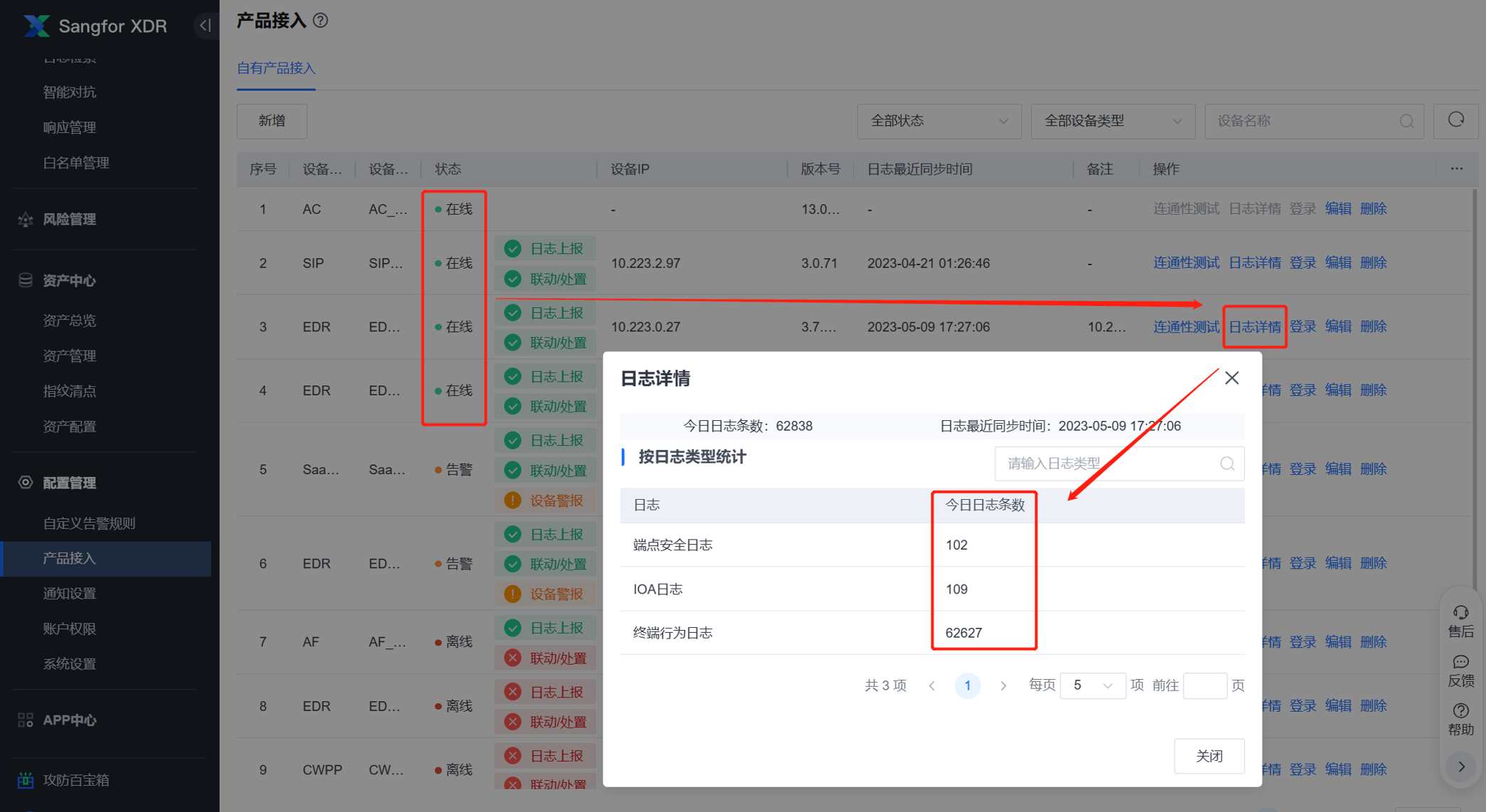Open the 全部状态 status dropdown
Viewport: 1486px width, 812px height.
click(x=939, y=121)
